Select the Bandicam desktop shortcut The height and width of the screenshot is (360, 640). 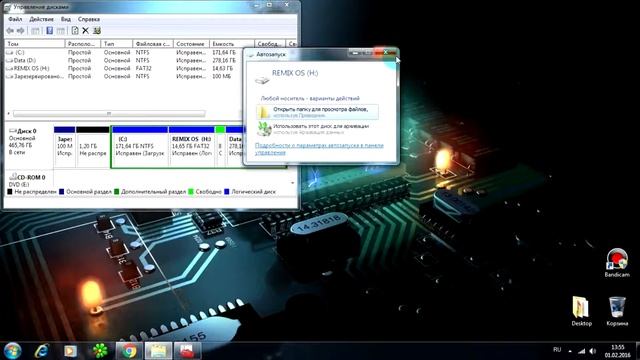(x=617, y=262)
